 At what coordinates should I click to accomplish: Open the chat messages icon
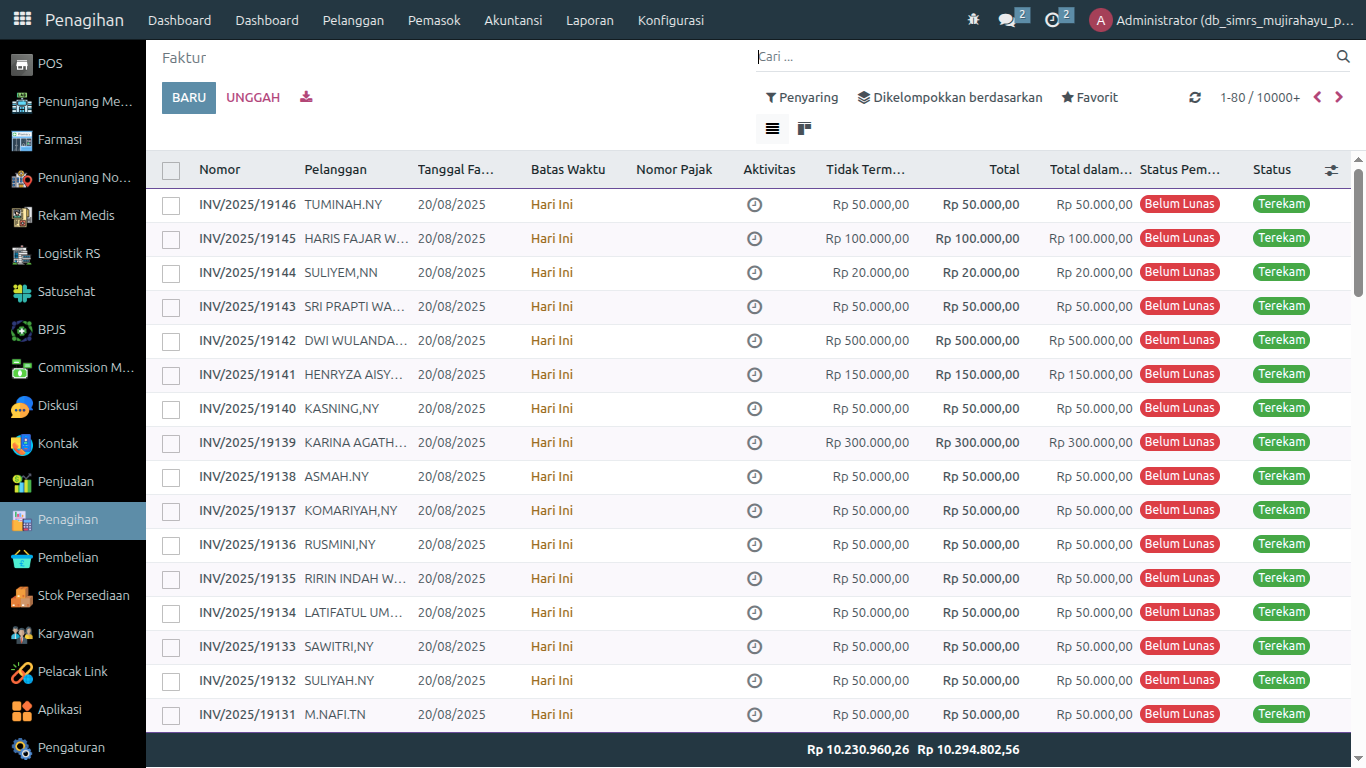coord(1007,20)
